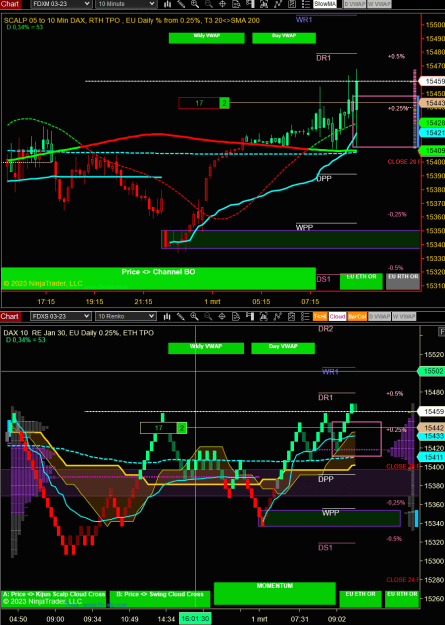Click zoom out magnifier on top chart
Image resolution: width=445 pixels, height=625 pixels.
point(208,4)
